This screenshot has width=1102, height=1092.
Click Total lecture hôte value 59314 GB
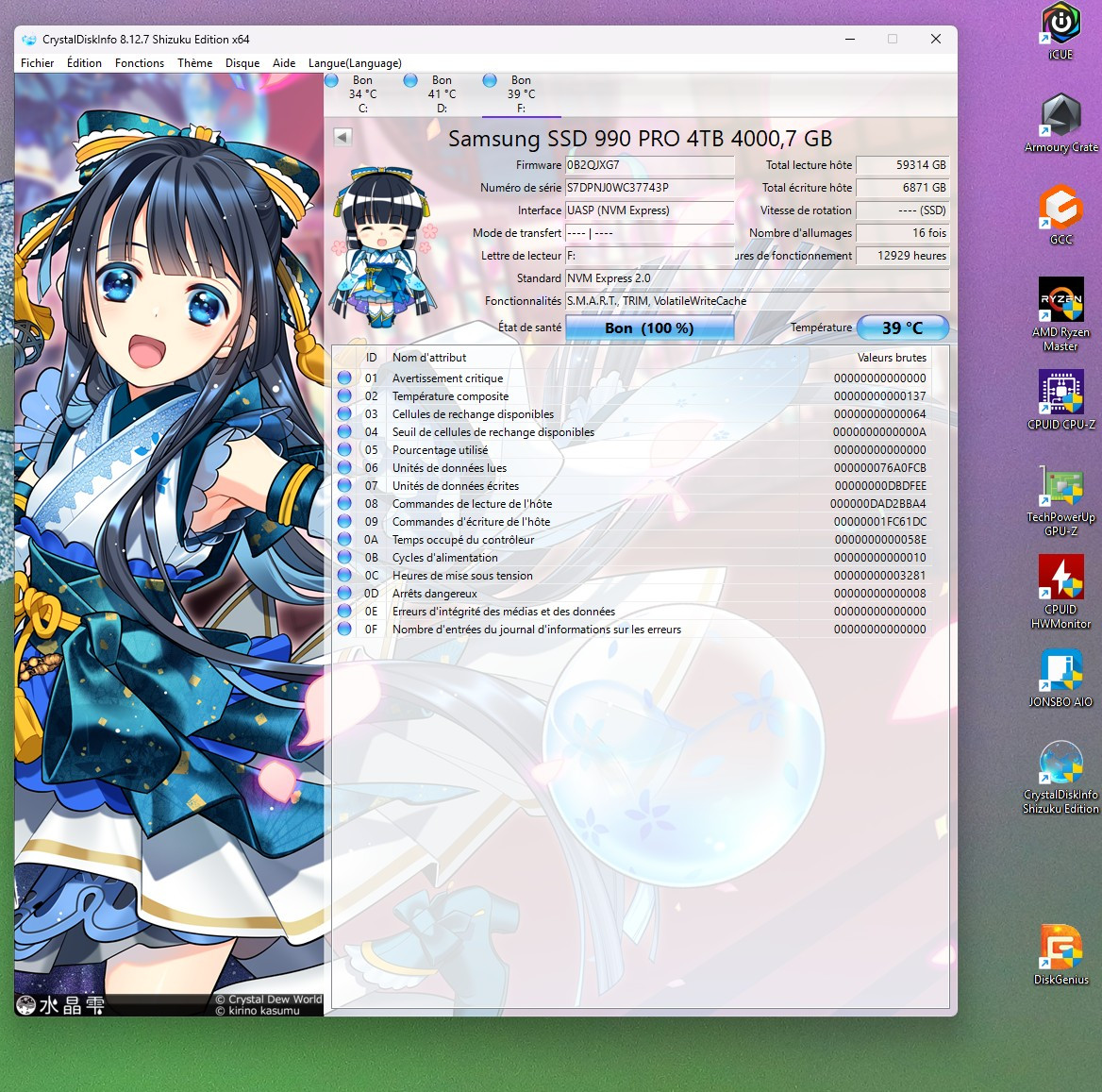902,165
